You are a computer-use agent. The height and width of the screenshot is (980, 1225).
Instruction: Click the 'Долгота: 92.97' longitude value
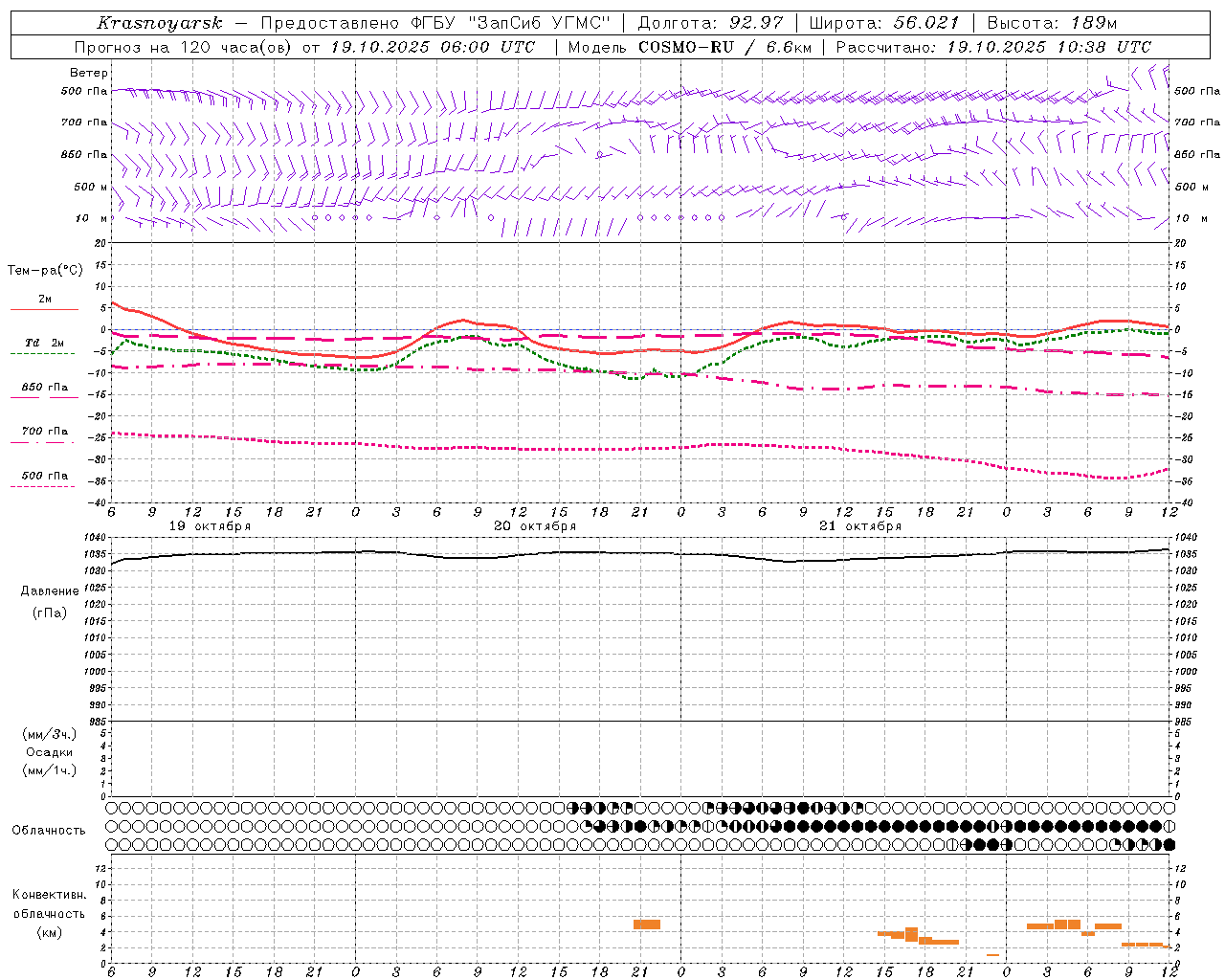point(710,23)
